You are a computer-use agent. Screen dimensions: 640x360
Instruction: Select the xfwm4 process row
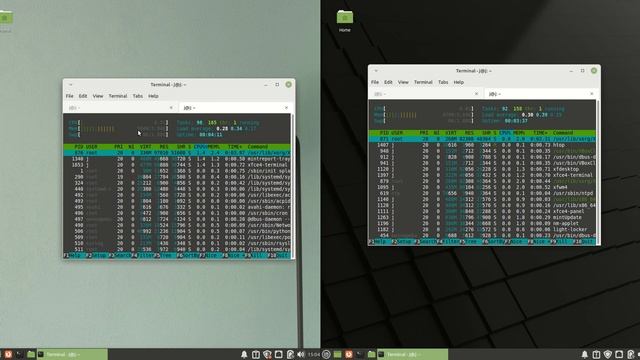pos(482,187)
